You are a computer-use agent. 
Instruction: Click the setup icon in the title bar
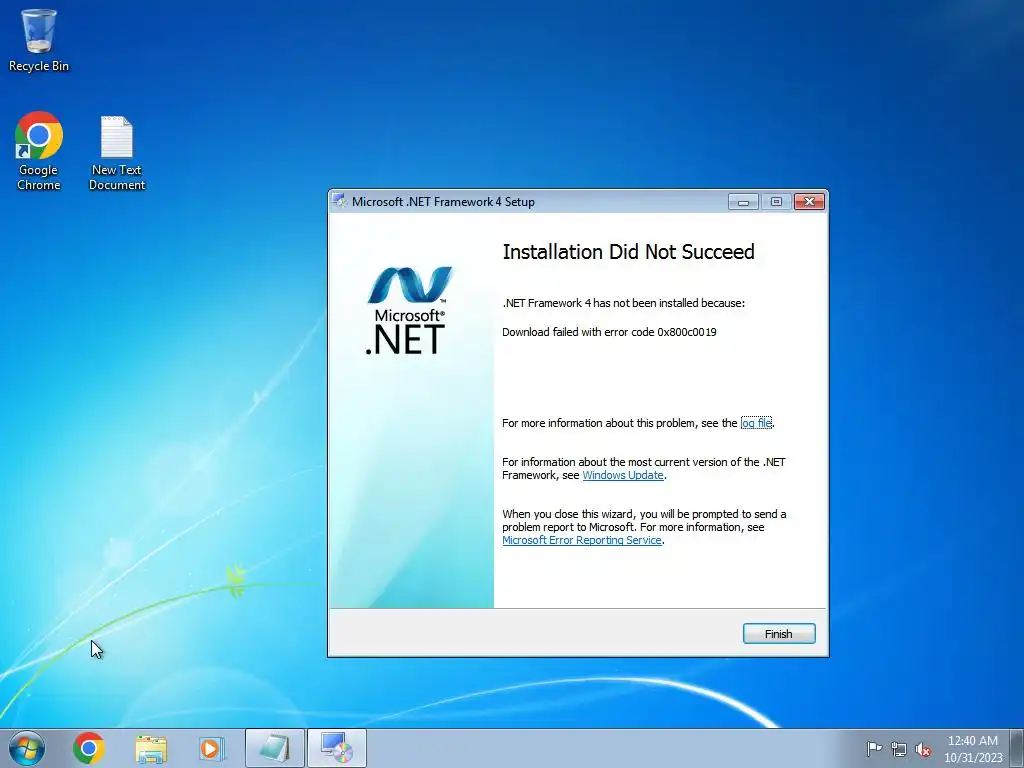[x=340, y=201]
